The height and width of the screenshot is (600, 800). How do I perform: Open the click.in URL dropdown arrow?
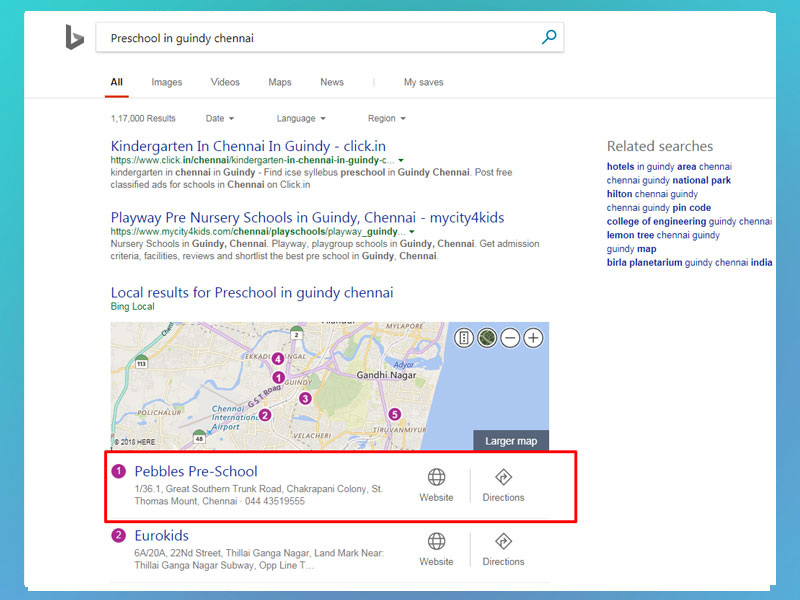click(401, 160)
